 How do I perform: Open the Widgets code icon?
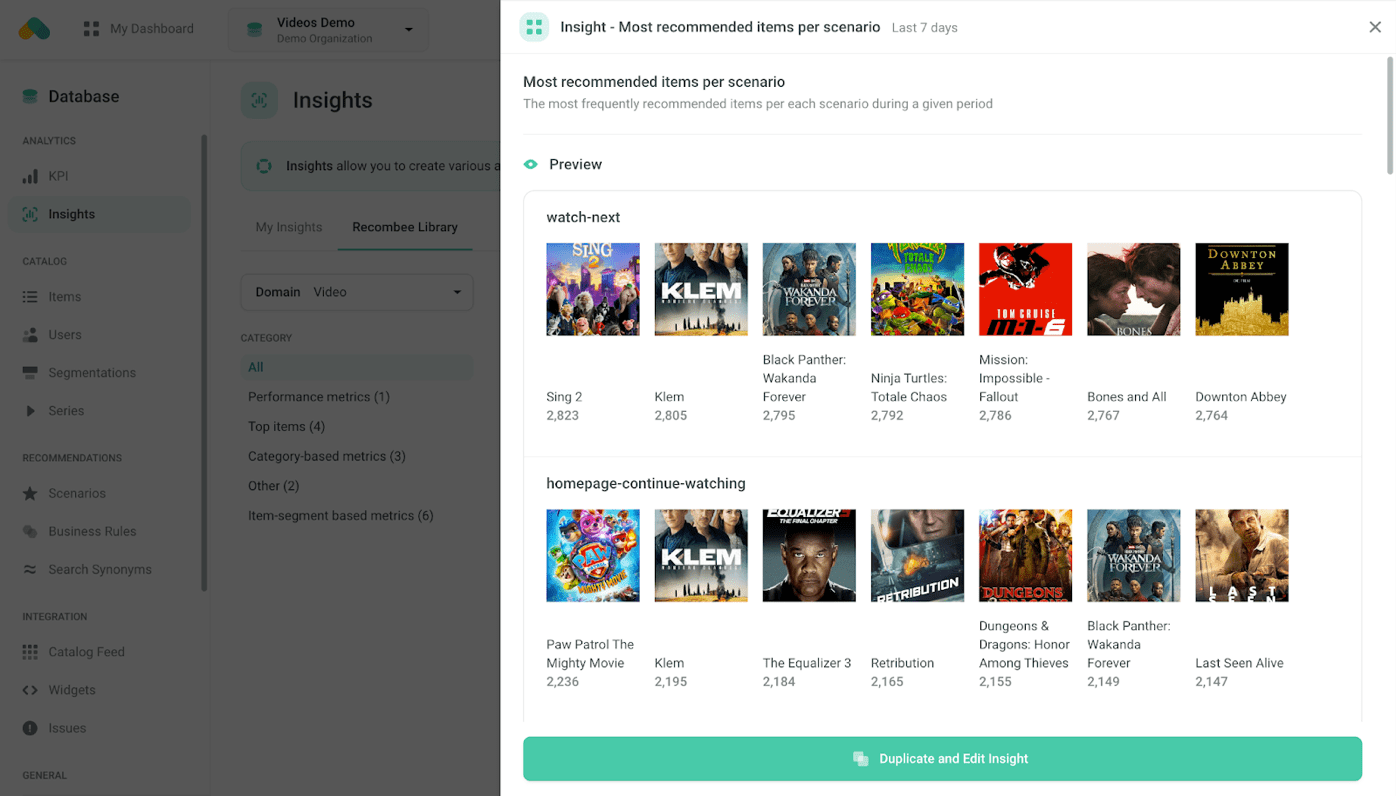click(30, 690)
